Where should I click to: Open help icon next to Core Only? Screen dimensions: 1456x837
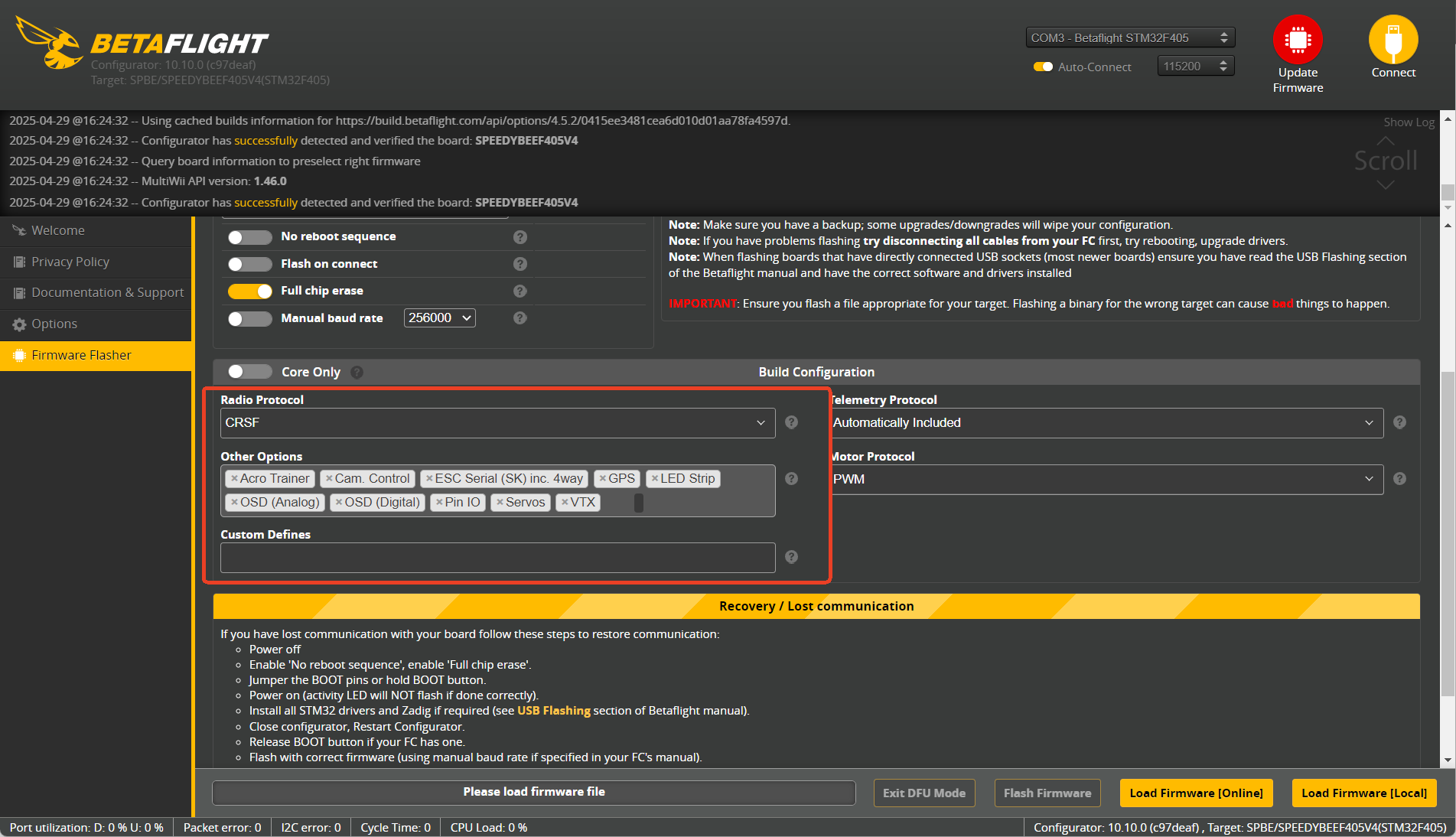[x=357, y=372]
